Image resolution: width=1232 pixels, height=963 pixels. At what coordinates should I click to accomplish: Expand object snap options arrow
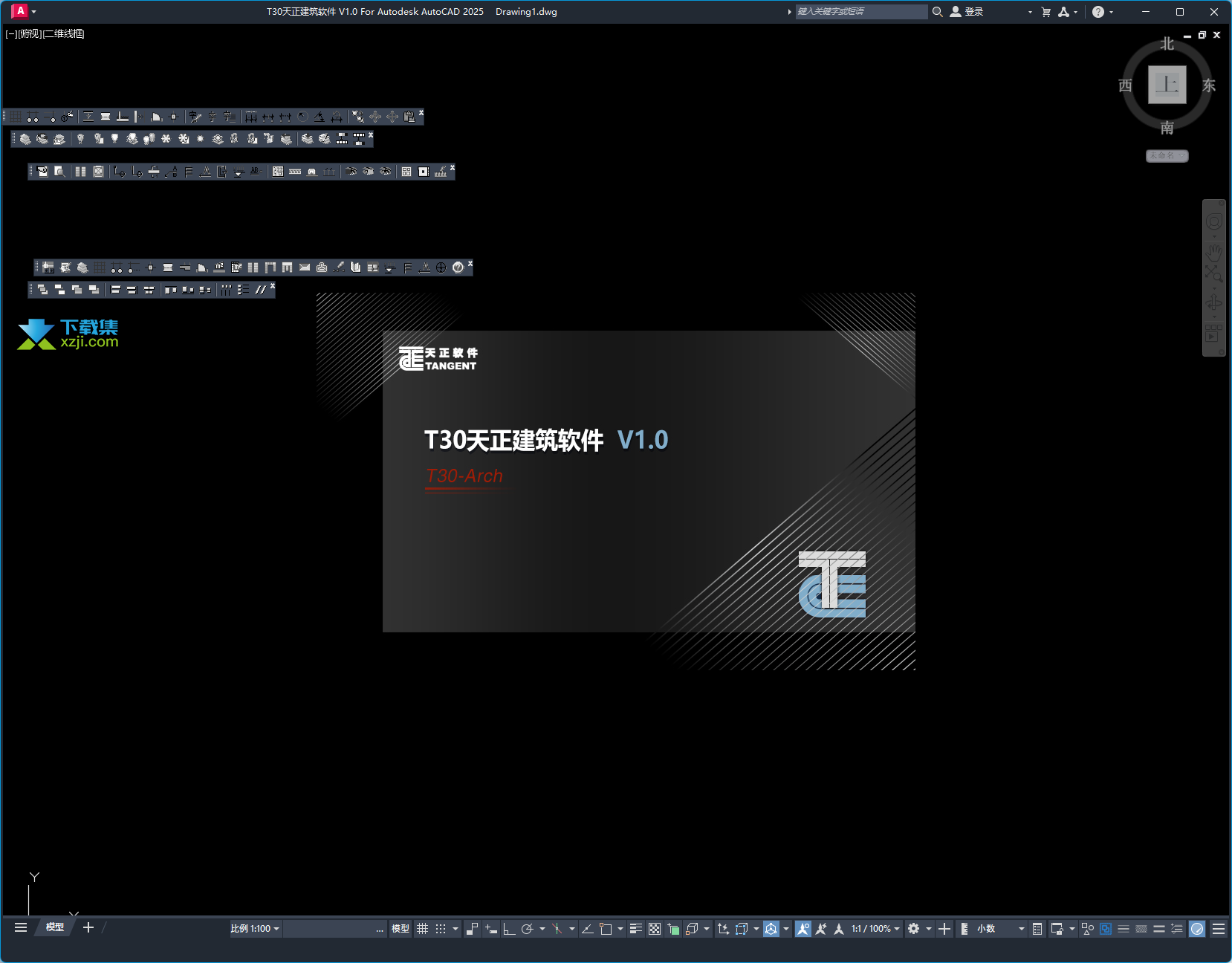coord(620,929)
